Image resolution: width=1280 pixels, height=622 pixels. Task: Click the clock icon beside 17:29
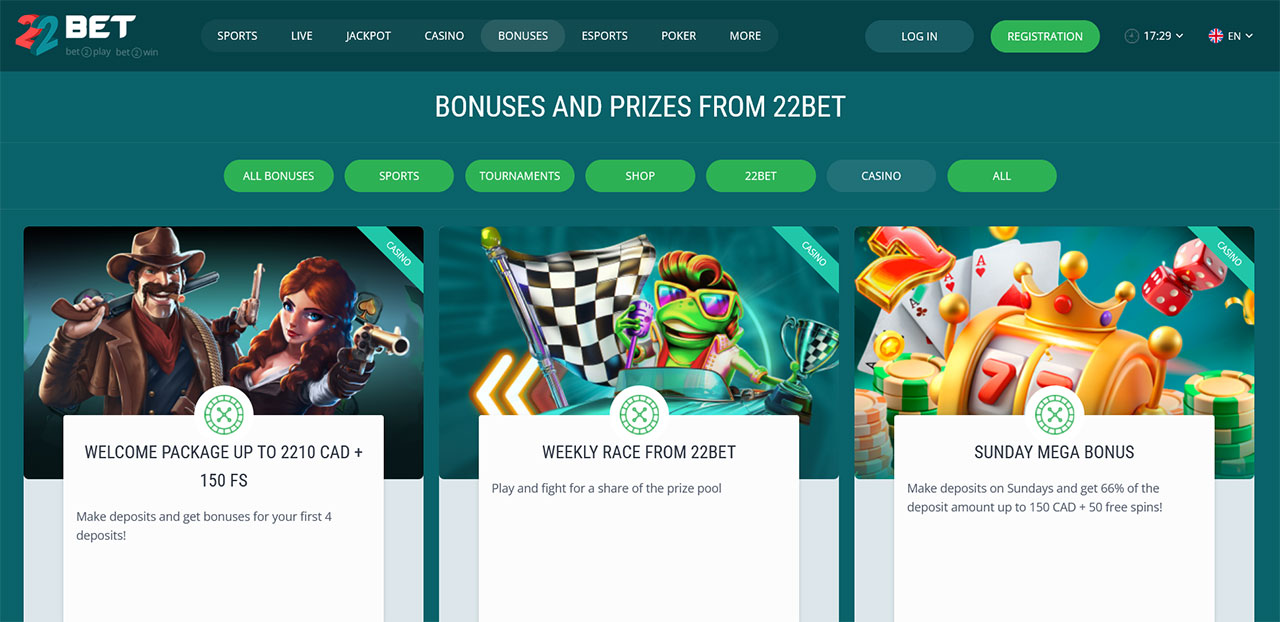pyautogui.click(x=1132, y=36)
